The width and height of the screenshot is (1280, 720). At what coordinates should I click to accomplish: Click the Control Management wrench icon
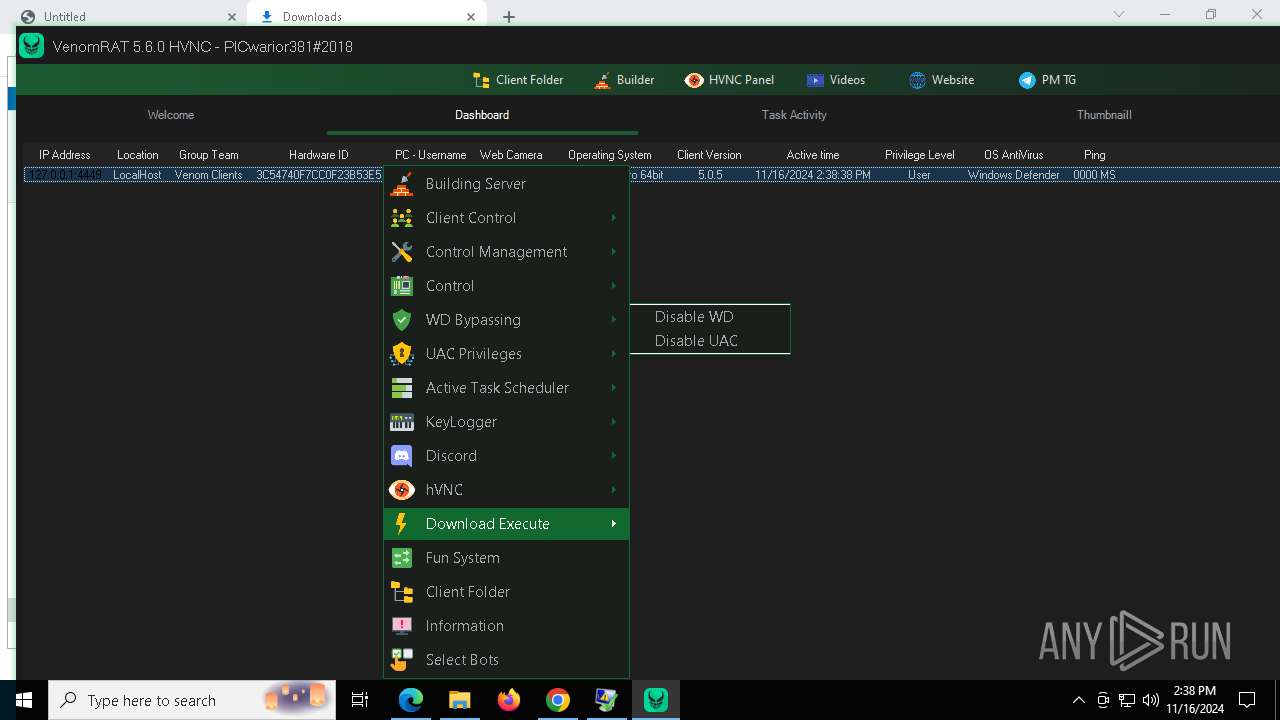coord(401,252)
